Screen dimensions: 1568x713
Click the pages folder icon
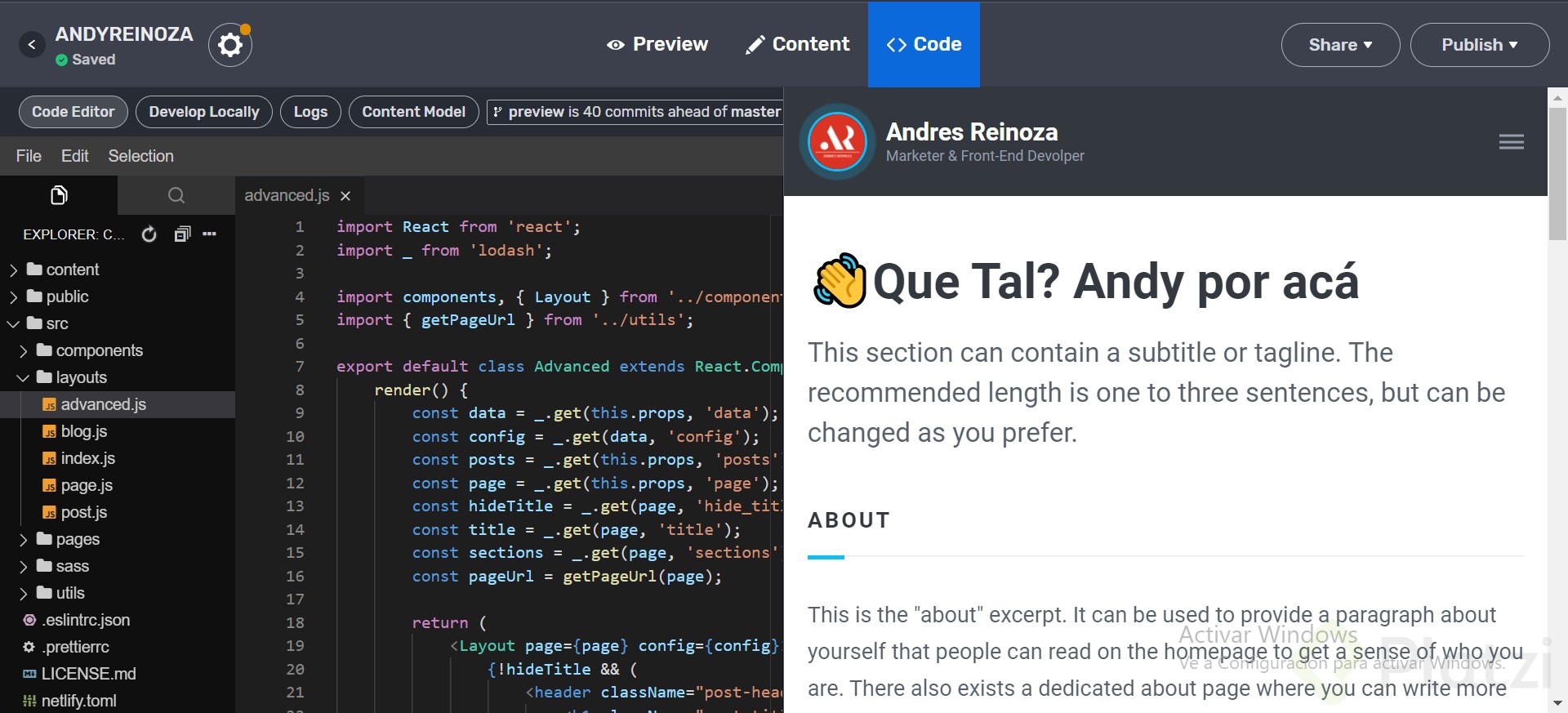point(44,538)
